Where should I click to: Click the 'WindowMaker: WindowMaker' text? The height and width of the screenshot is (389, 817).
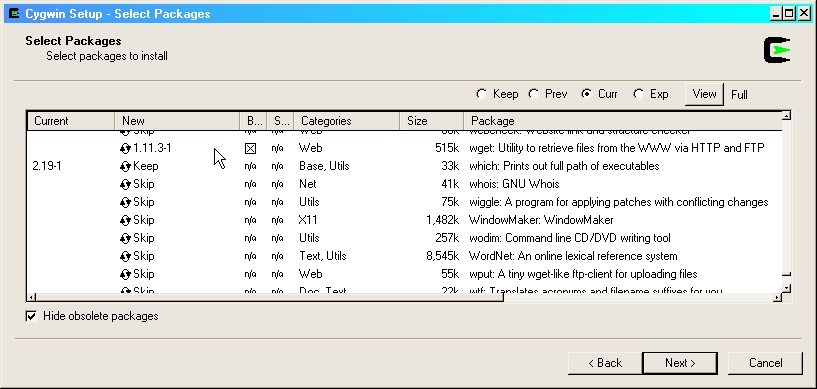(541, 220)
